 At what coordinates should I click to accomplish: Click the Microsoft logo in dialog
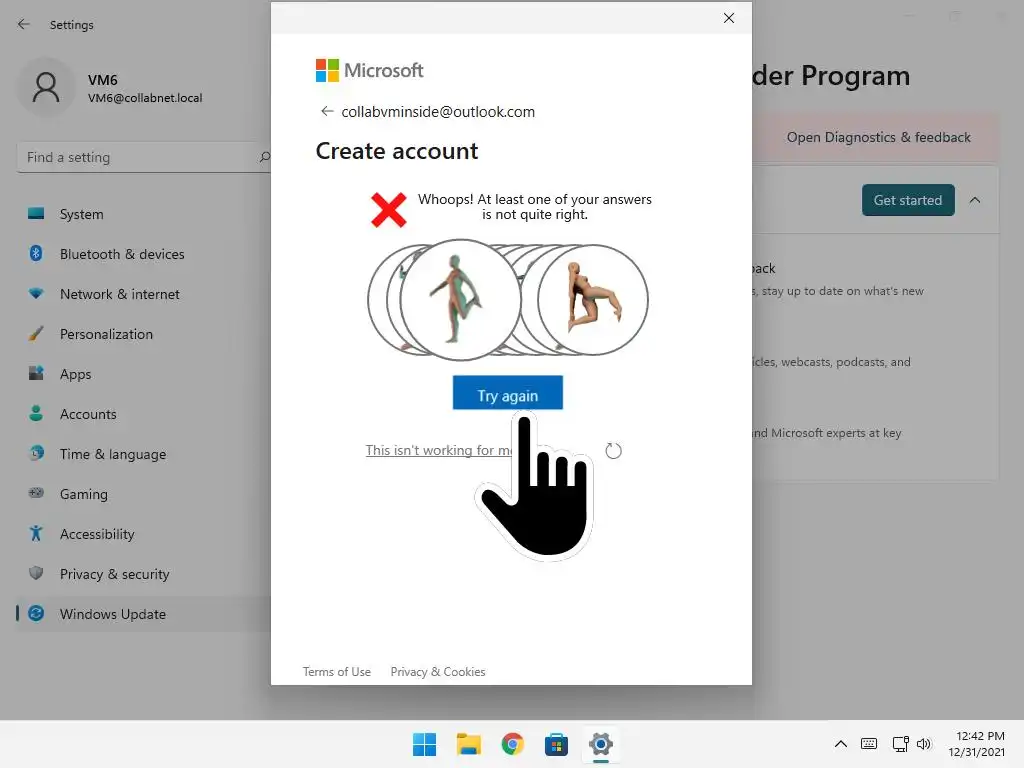[x=370, y=70]
